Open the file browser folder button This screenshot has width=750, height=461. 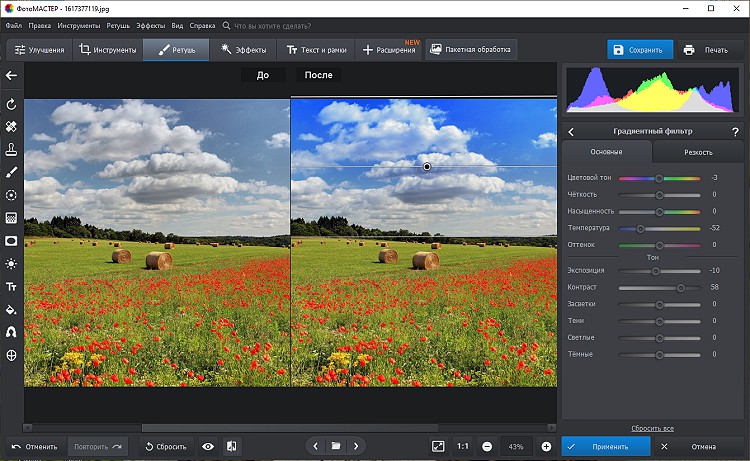pos(336,446)
